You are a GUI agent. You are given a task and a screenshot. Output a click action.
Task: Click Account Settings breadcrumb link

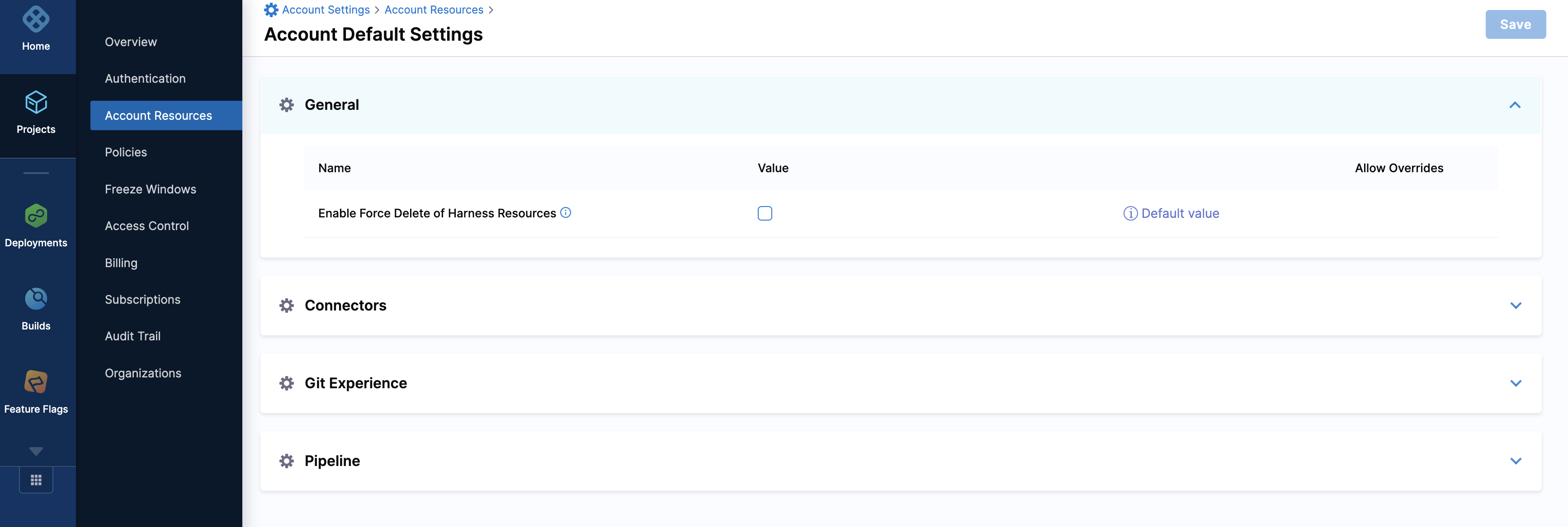pyautogui.click(x=326, y=10)
